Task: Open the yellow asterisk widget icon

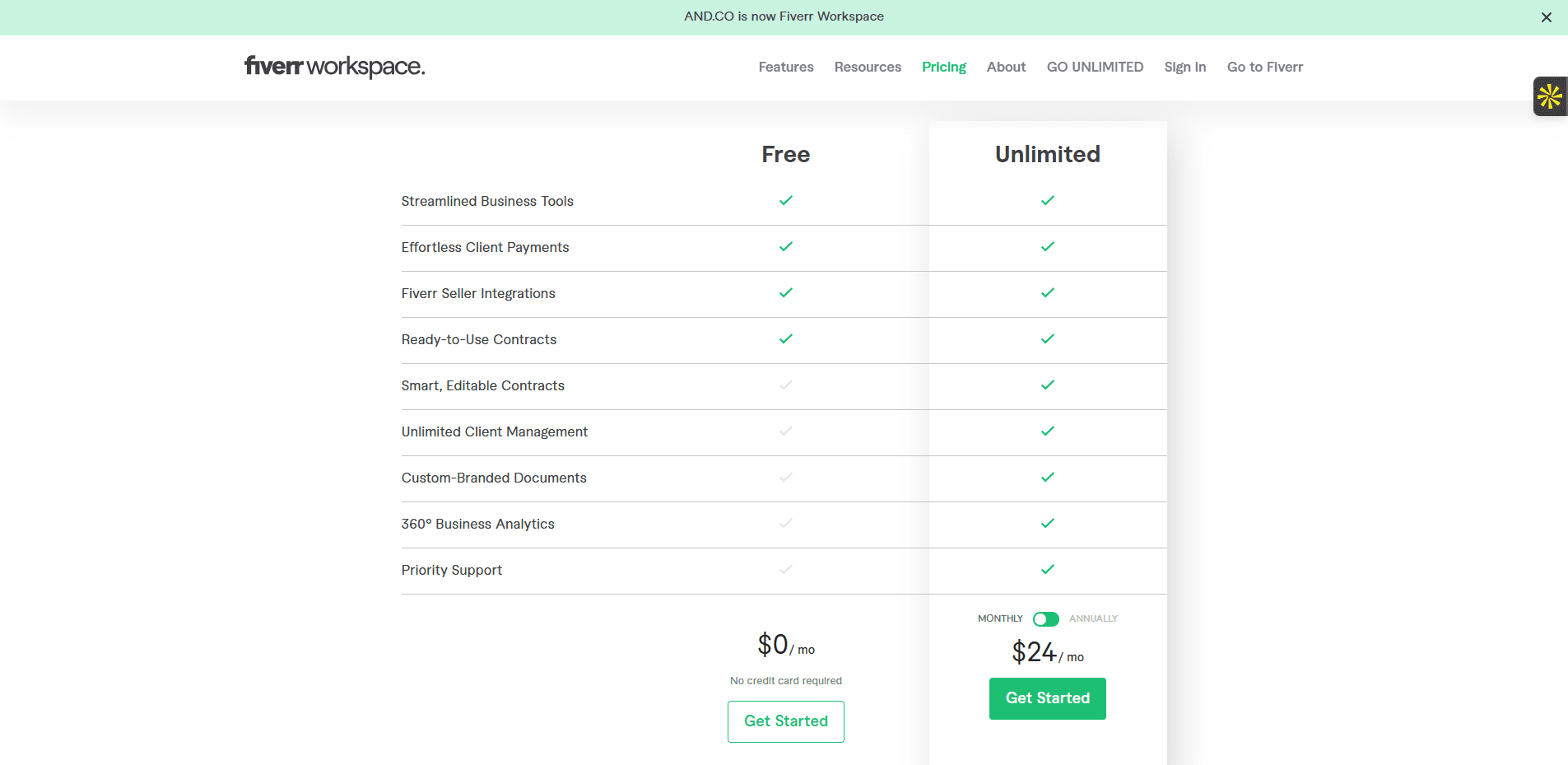Action: (1550, 96)
